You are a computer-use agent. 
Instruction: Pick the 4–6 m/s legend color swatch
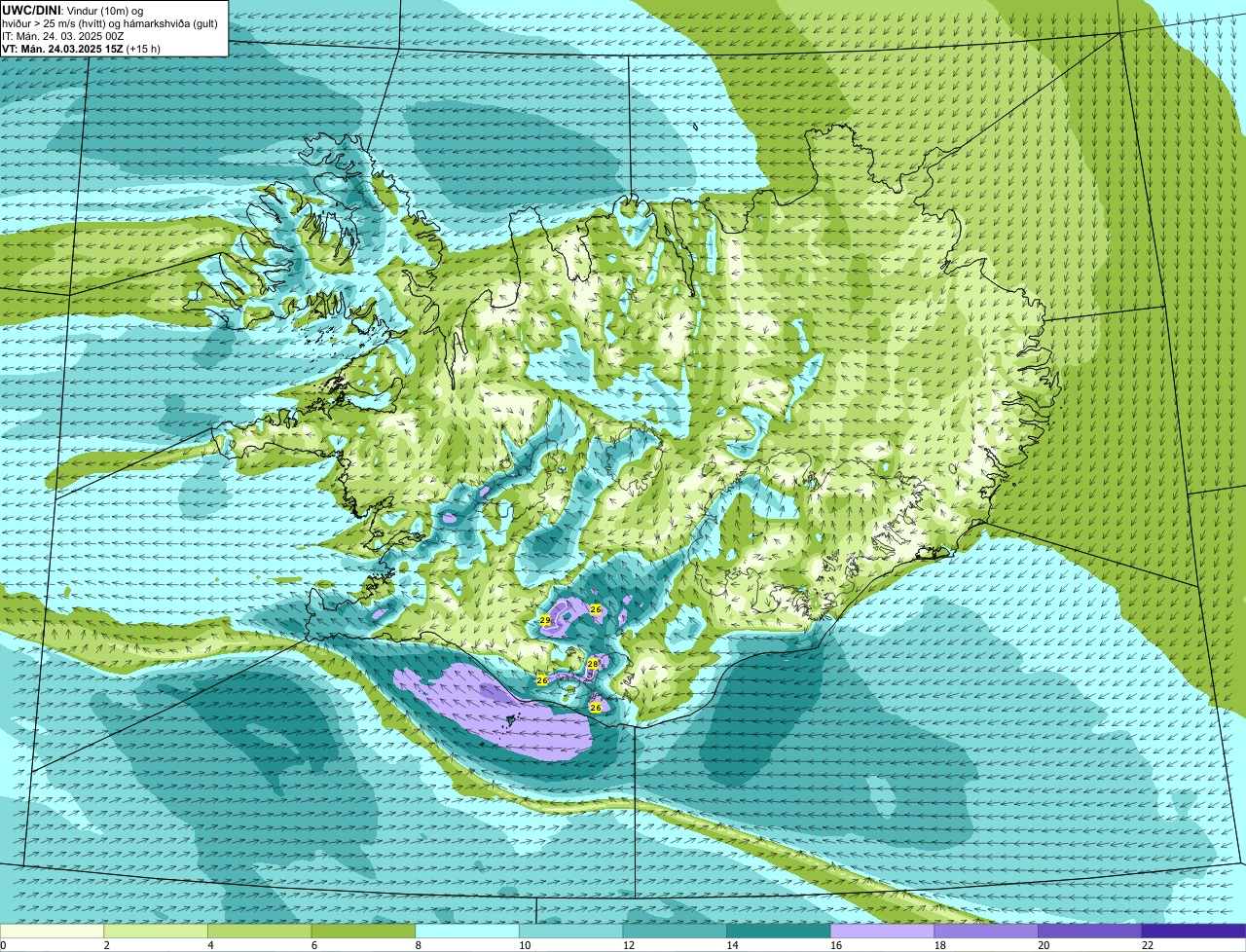tap(259, 931)
